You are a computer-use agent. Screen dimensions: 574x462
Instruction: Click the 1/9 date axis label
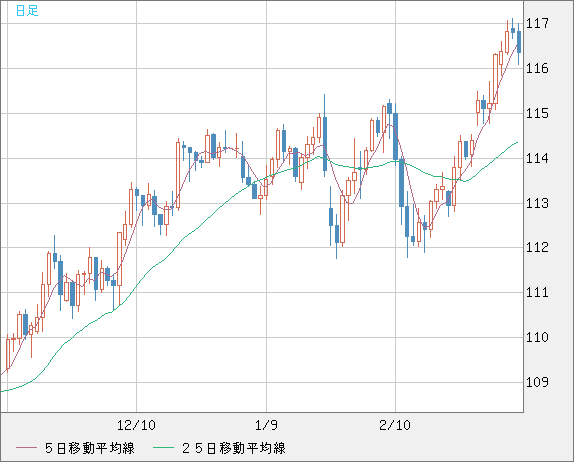pyautogui.click(x=266, y=425)
